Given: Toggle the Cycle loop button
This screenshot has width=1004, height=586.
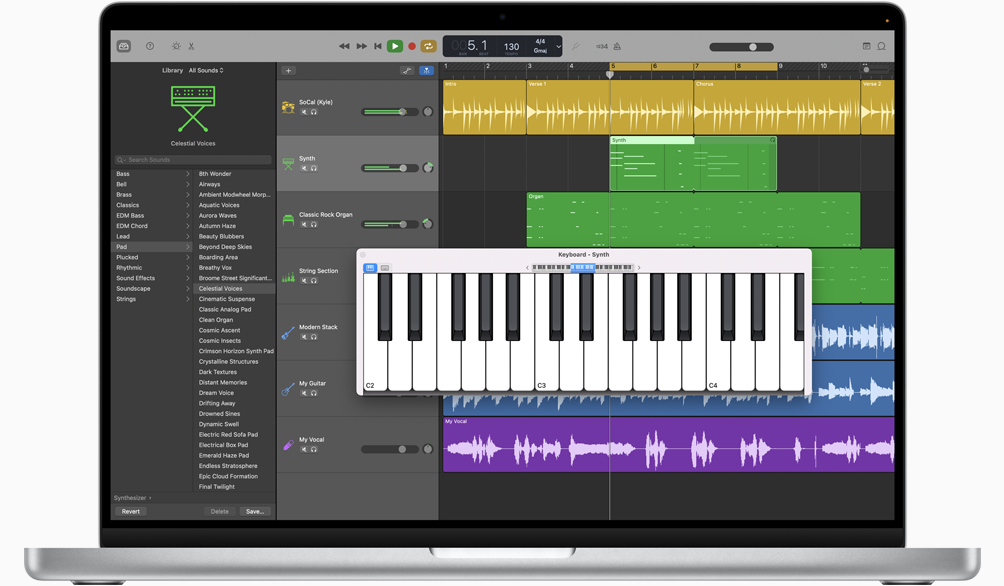Looking at the screenshot, I should pos(428,46).
